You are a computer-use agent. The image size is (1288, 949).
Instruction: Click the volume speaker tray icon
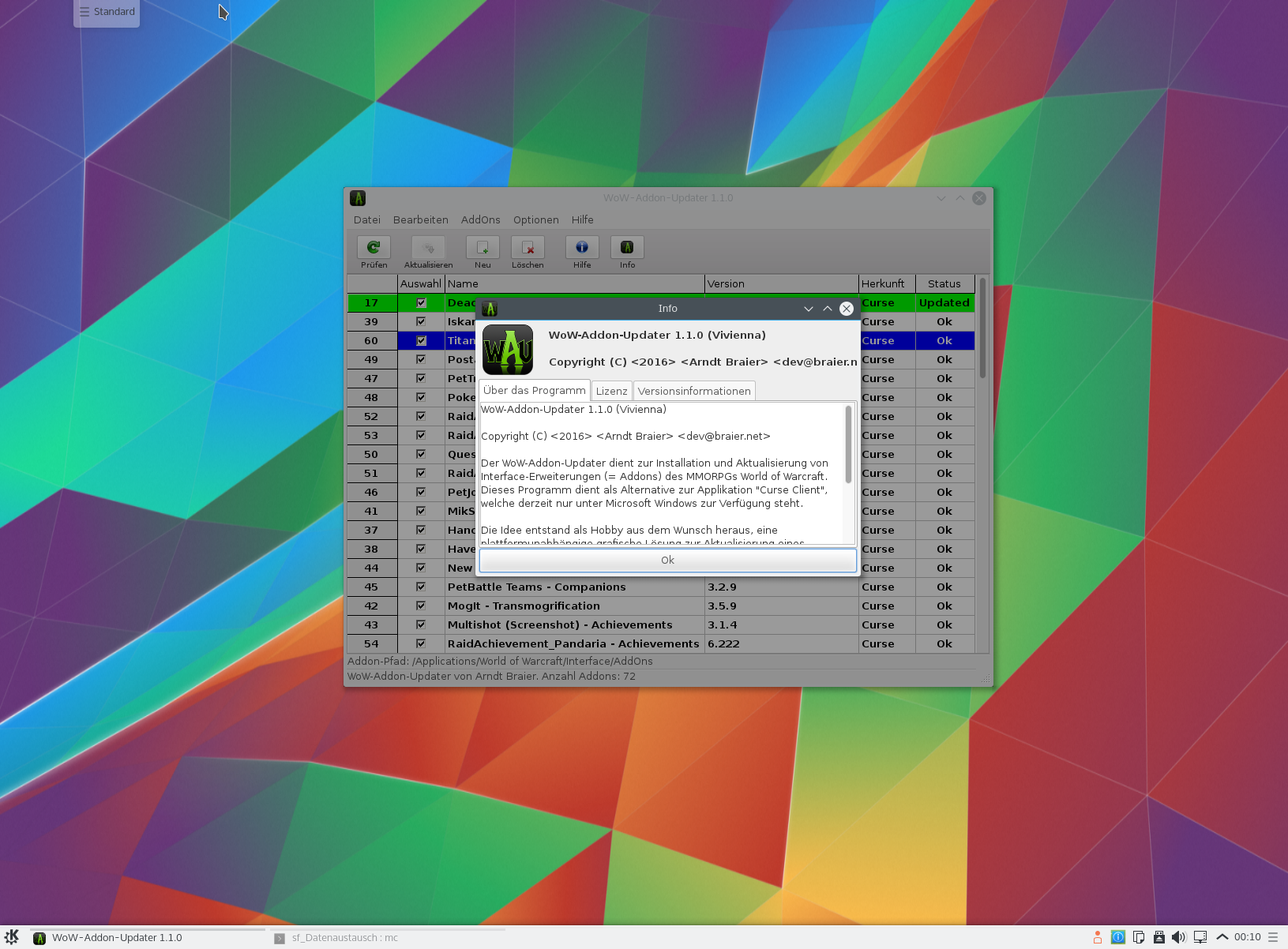point(1179,937)
